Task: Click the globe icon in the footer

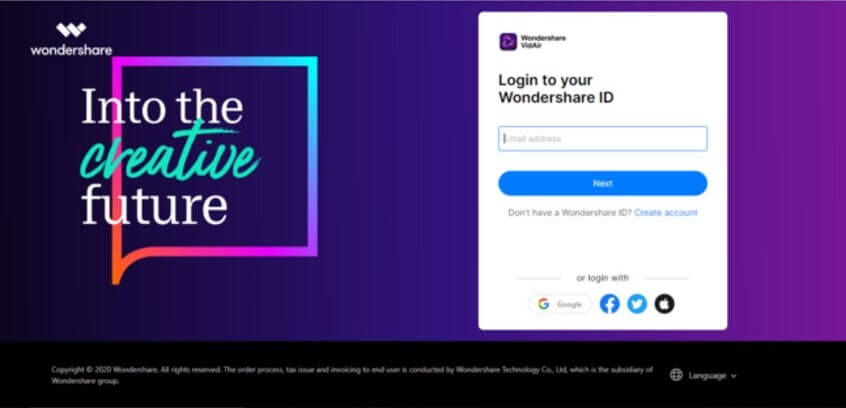Action: pos(676,375)
